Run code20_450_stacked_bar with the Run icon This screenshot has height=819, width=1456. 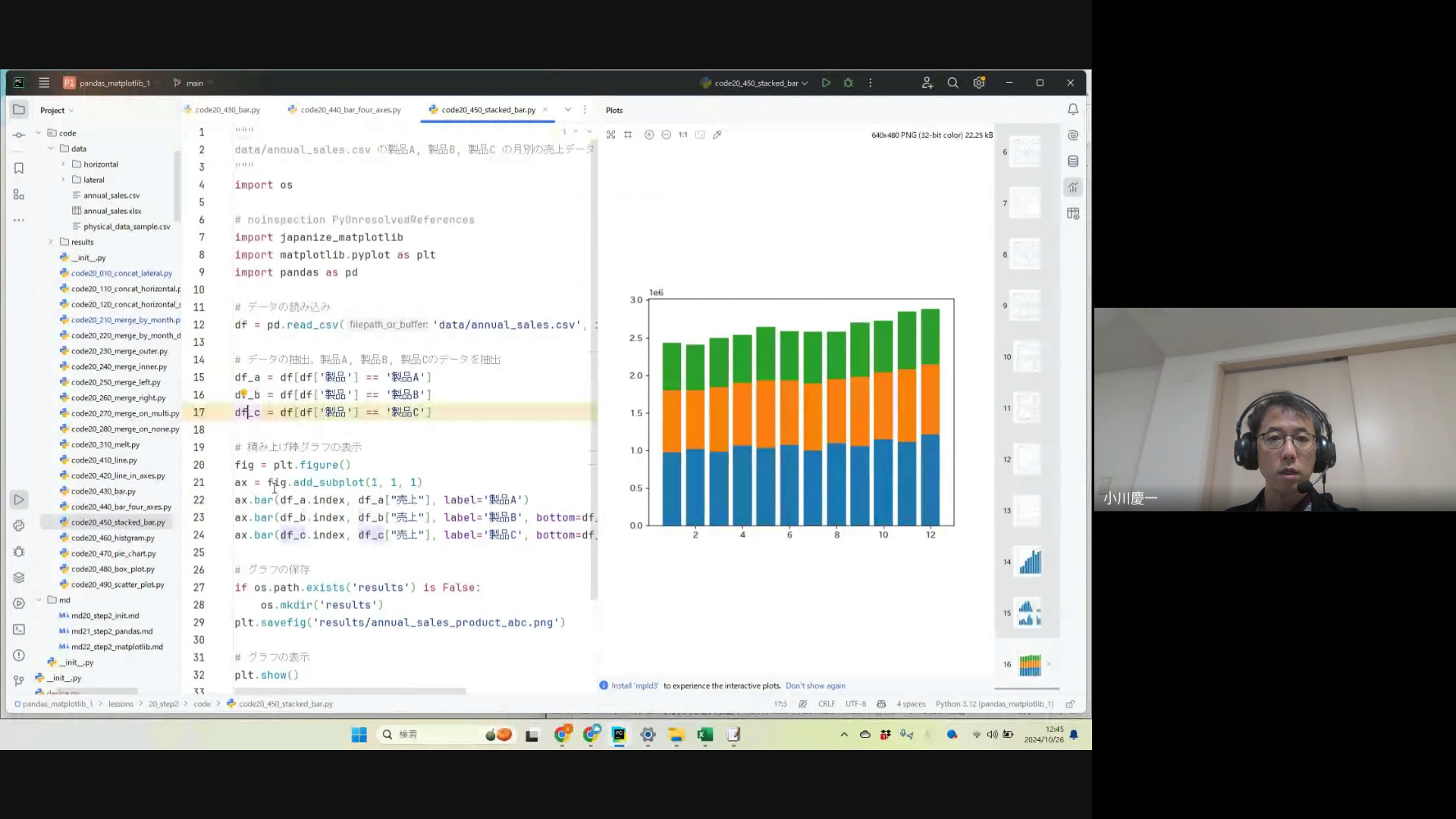coord(826,83)
